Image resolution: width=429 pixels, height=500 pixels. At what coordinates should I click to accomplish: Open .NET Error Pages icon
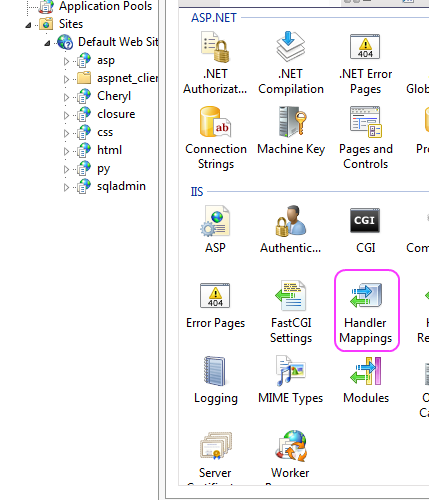click(x=365, y=63)
